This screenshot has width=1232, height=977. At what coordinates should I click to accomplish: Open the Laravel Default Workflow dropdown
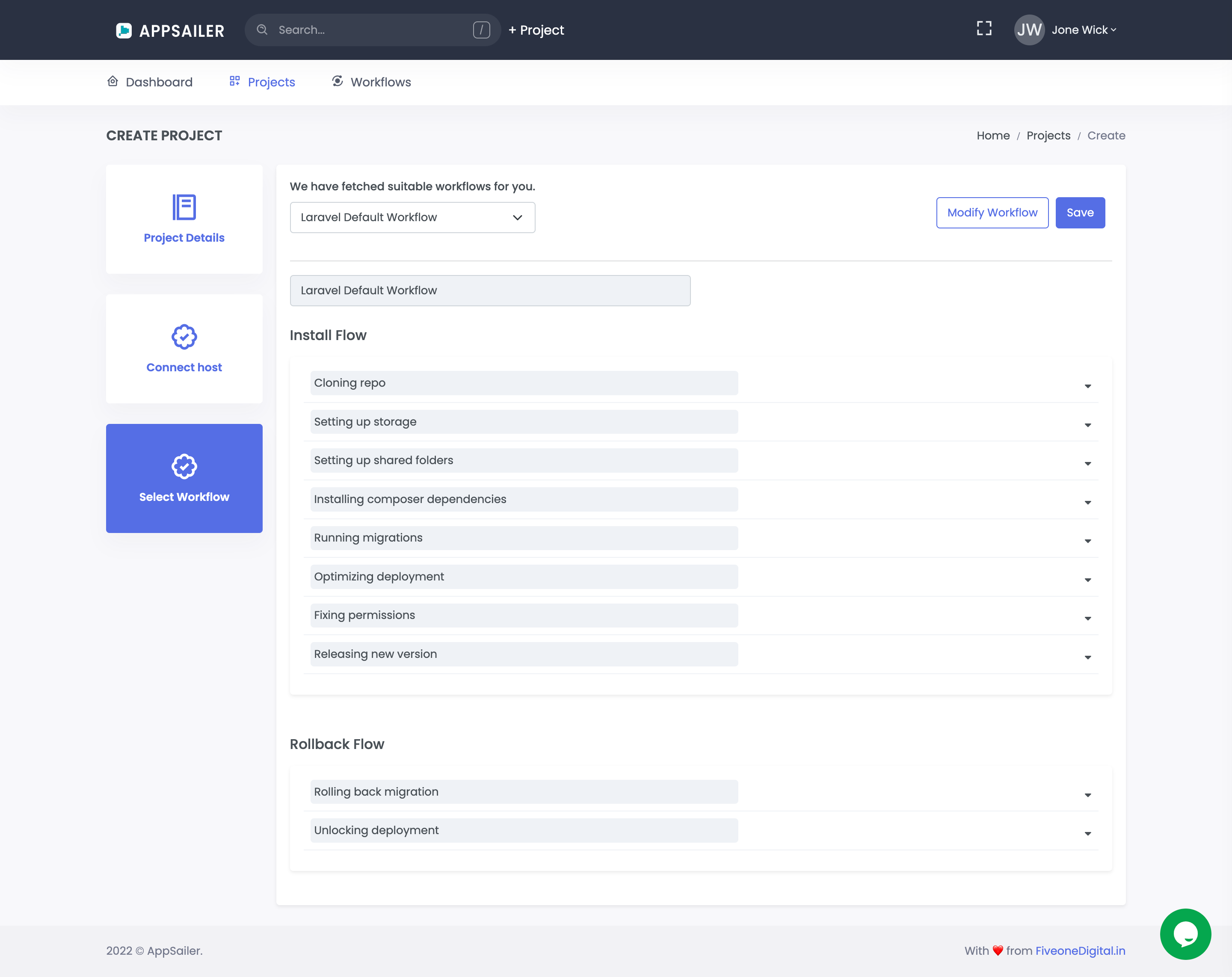coord(412,217)
